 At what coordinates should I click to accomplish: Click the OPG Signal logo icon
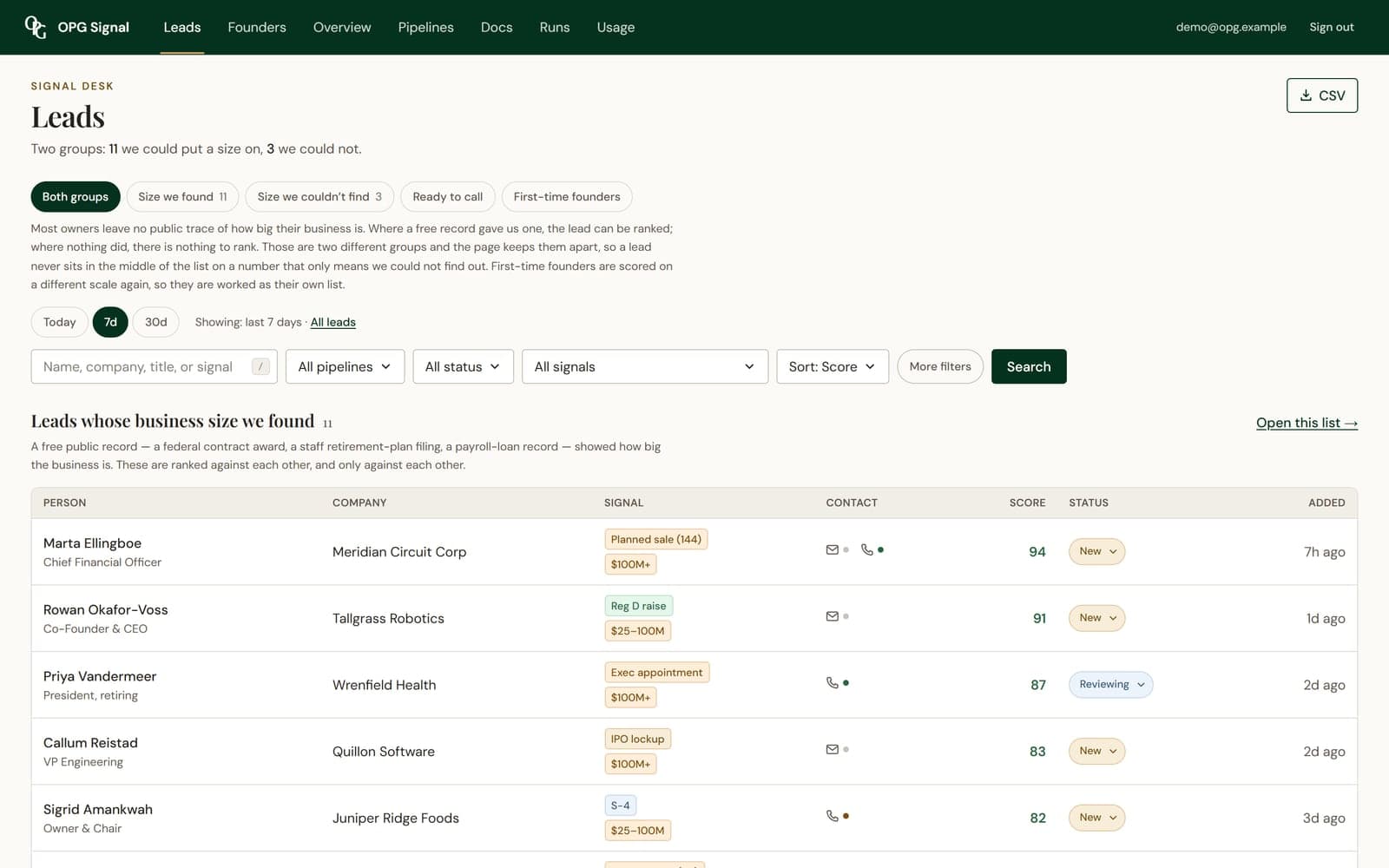[x=36, y=27]
